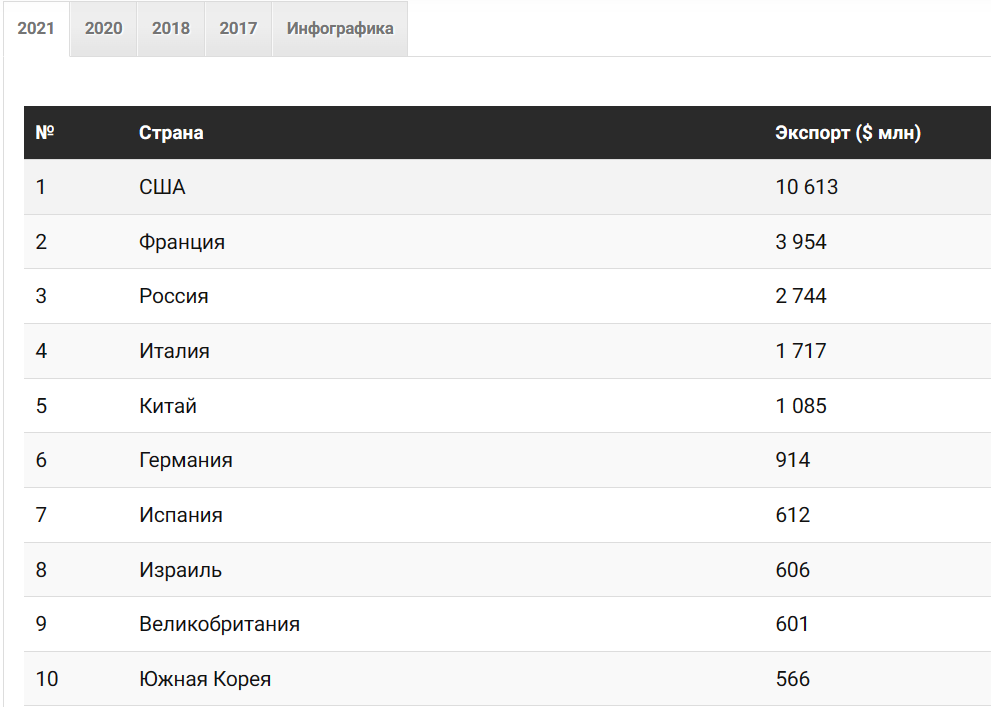The image size is (991, 707).
Task: Click the Экспорт ($ млн) column header
Action: tap(848, 133)
